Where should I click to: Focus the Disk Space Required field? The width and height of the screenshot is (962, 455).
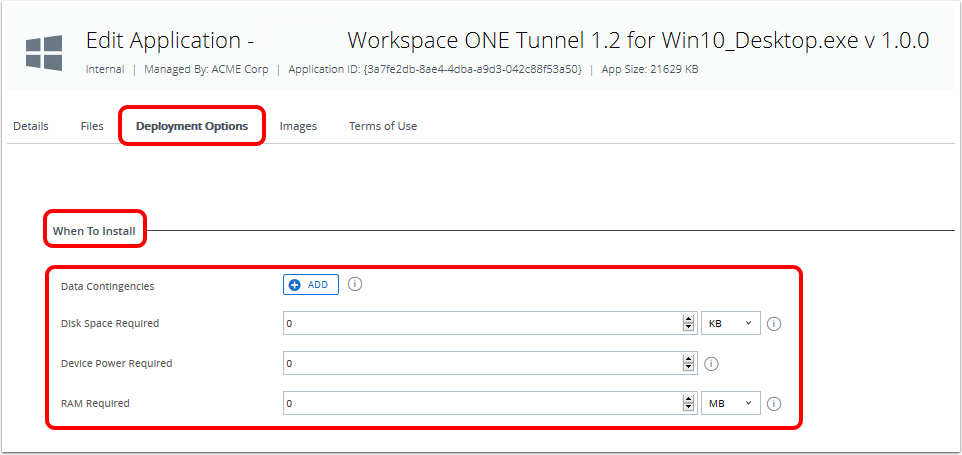(480, 324)
